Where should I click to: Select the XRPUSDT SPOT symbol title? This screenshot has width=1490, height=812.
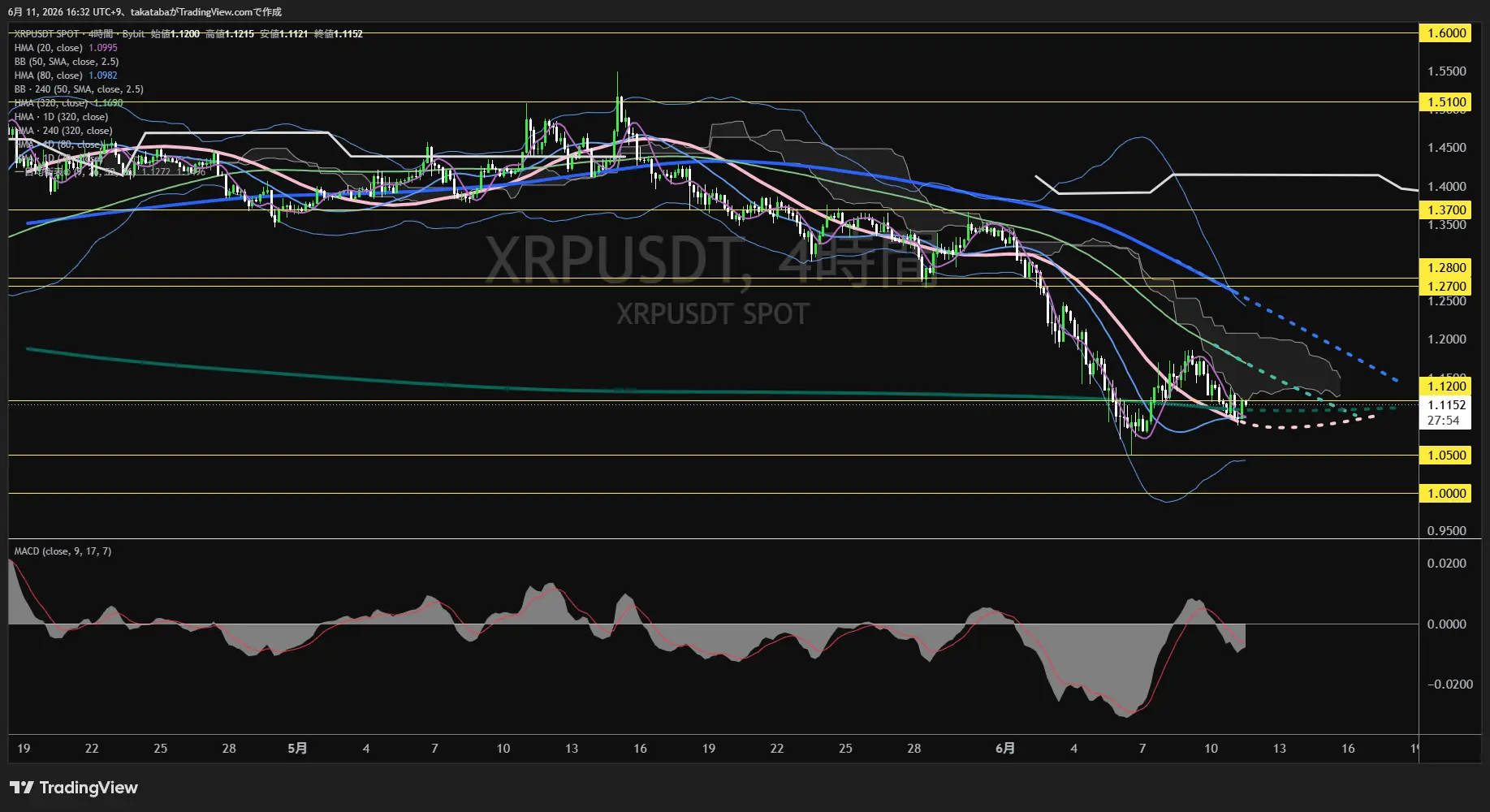(46, 34)
